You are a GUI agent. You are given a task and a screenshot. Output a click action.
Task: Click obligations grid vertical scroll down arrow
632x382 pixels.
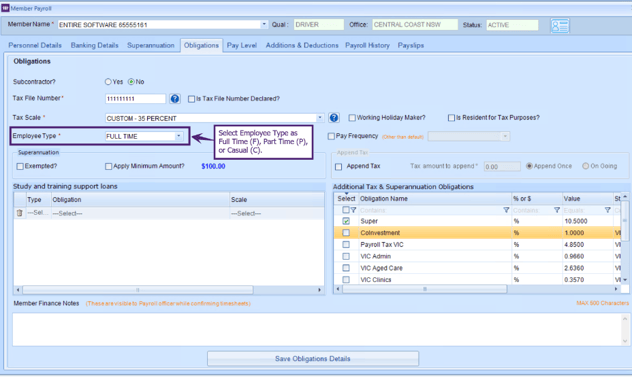pos(625,280)
